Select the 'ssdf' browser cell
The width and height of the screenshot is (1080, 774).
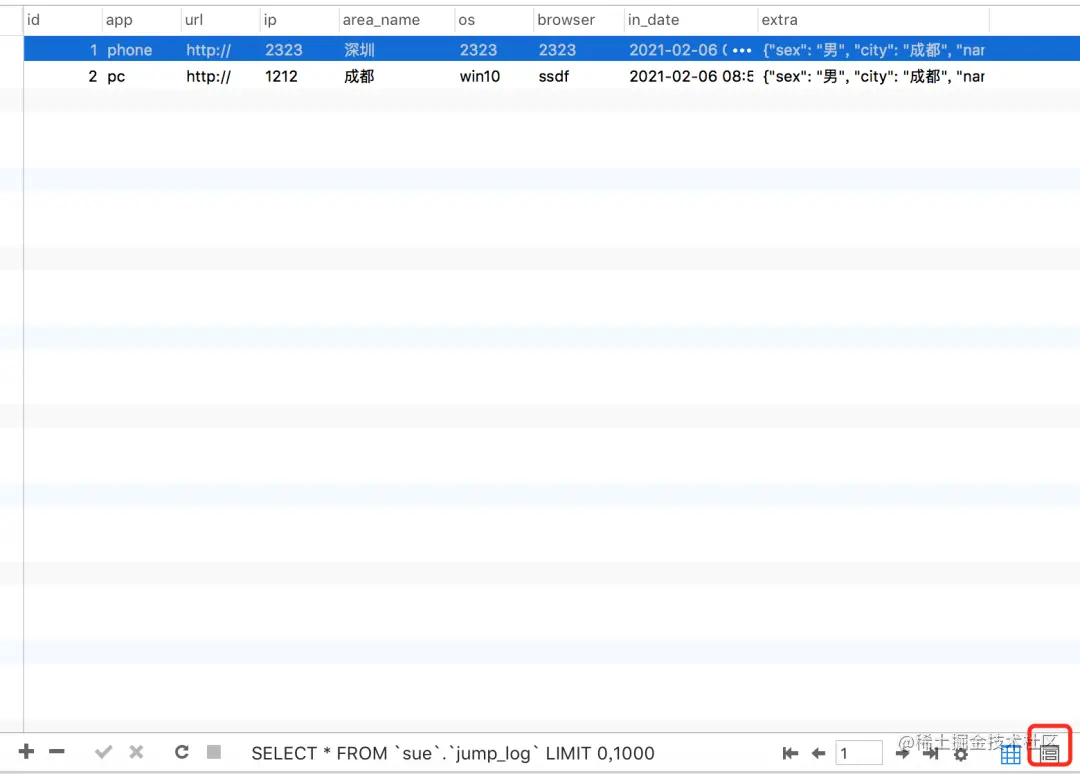pyautogui.click(x=579, y=76)
